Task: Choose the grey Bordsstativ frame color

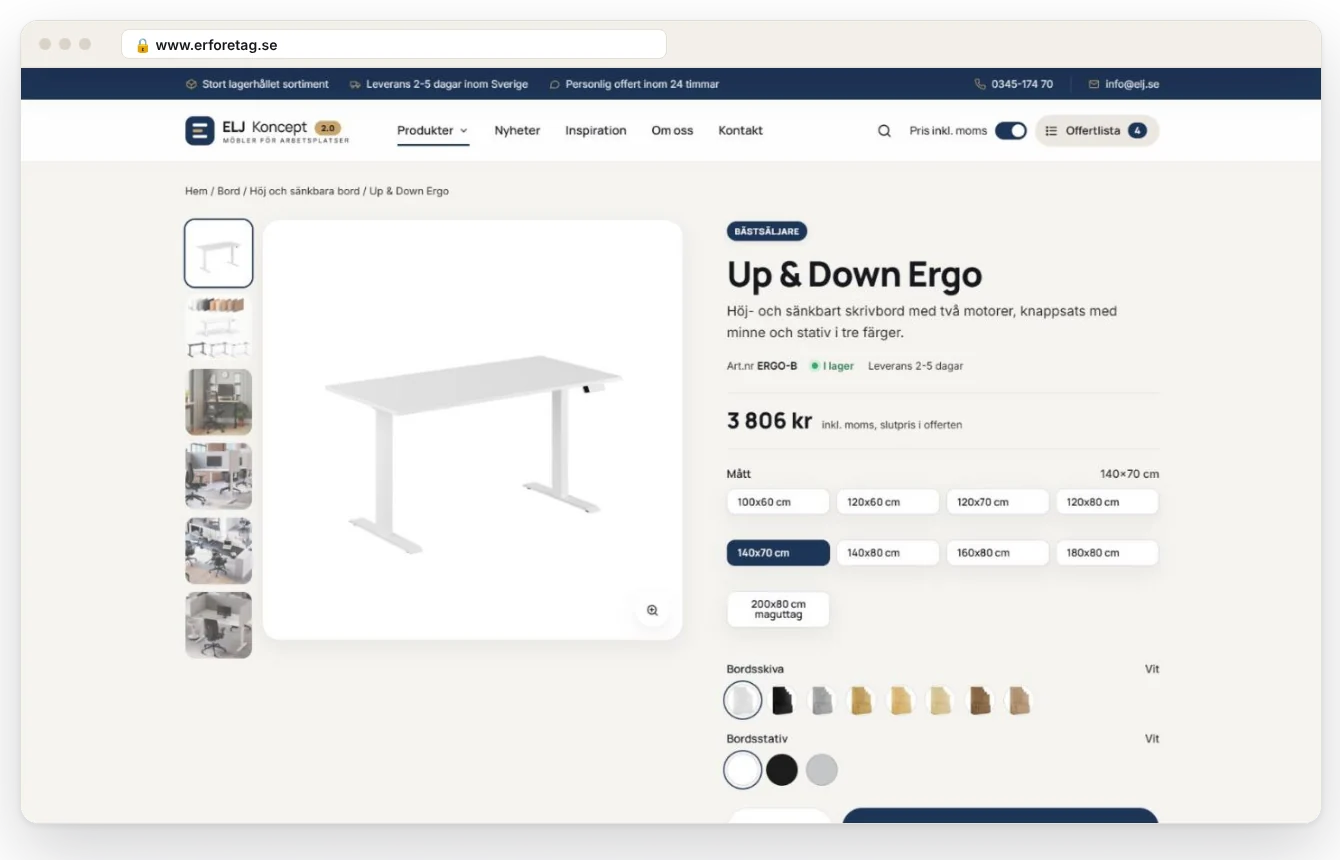Action: [822, 770]
